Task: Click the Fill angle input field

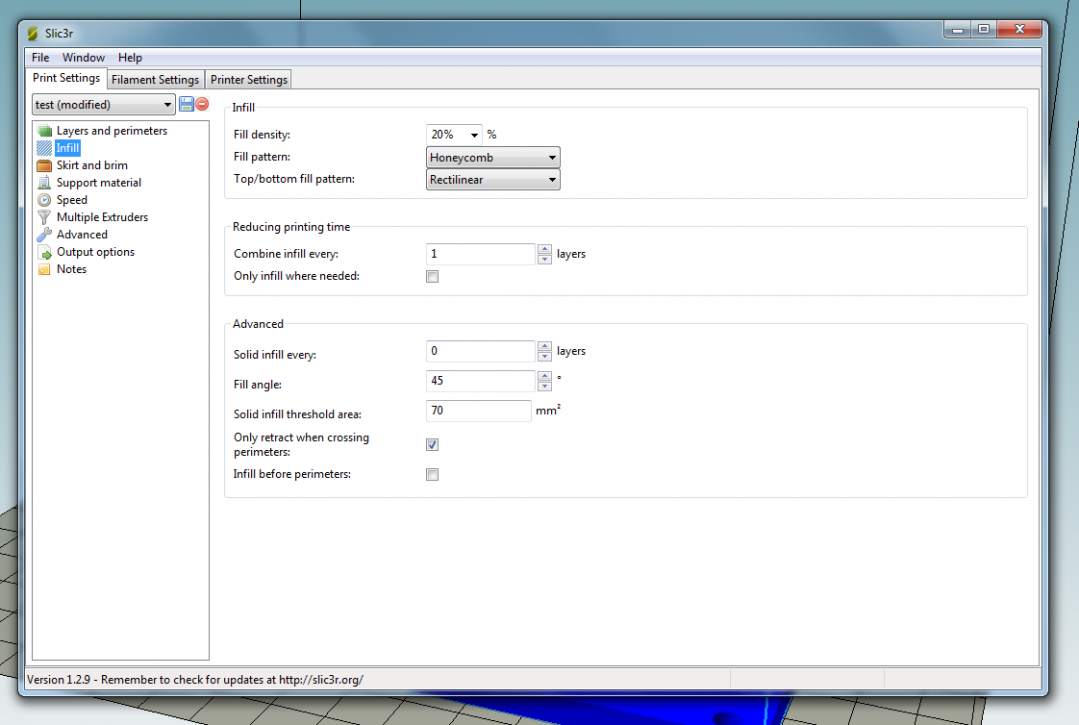Action: [x=480, y=380]
